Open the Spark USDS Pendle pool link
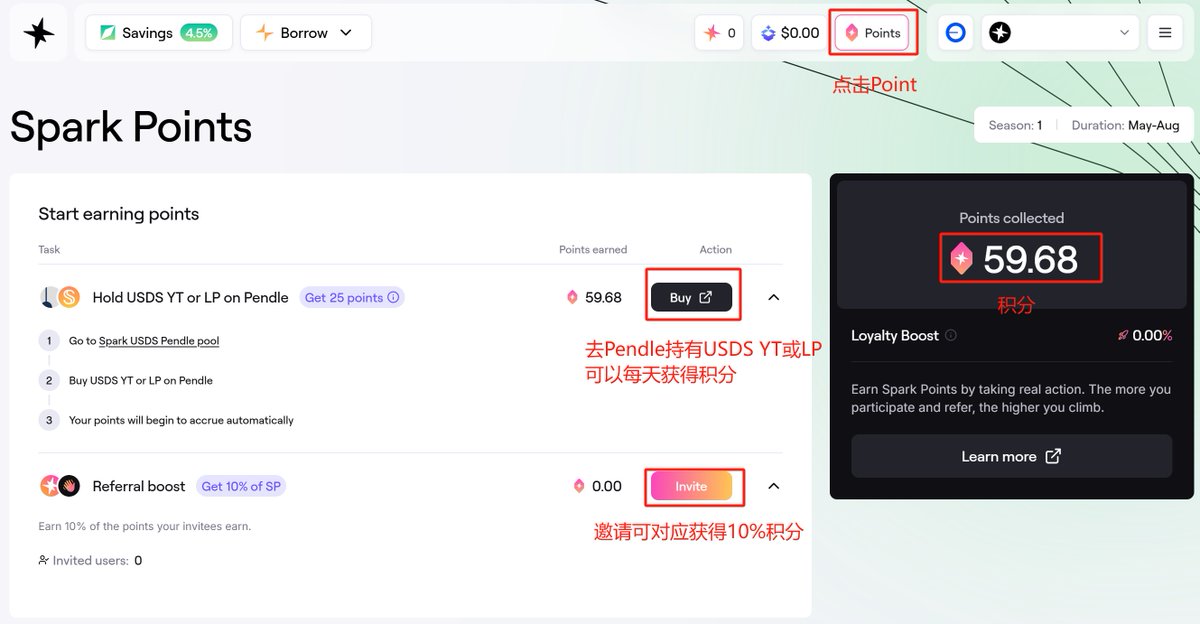This screenshot has height=624, width=1200. 158,341
